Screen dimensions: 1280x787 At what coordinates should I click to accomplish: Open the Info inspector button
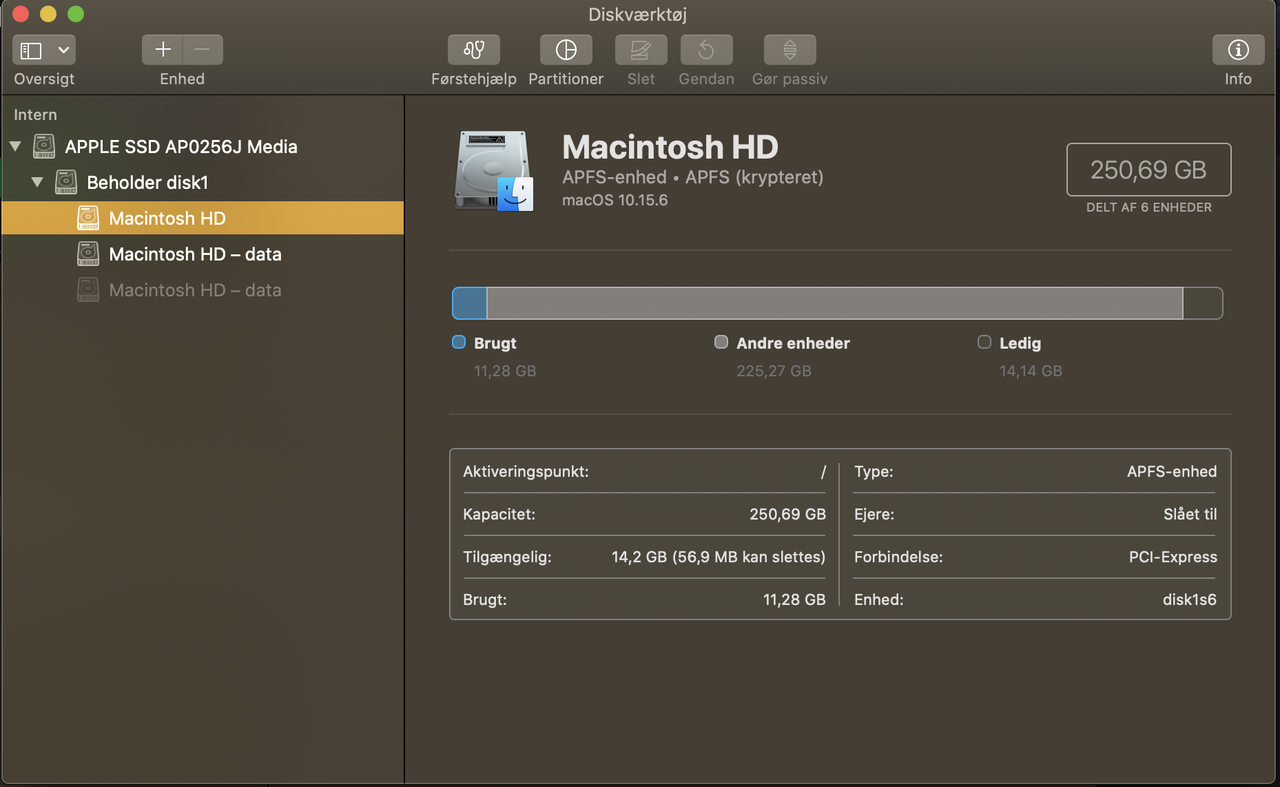coord(1238,50)
